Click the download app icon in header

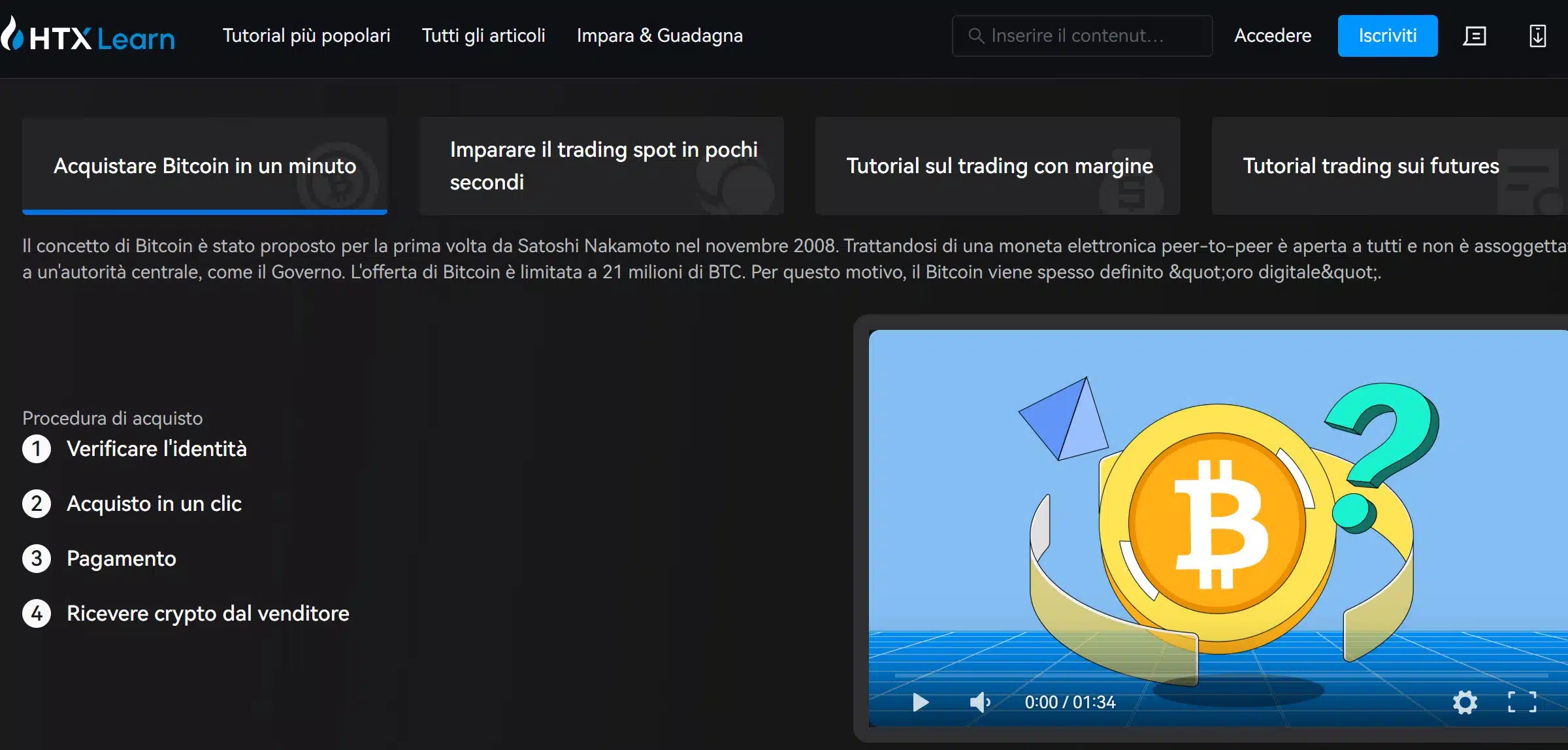(x=1537, y=36)
